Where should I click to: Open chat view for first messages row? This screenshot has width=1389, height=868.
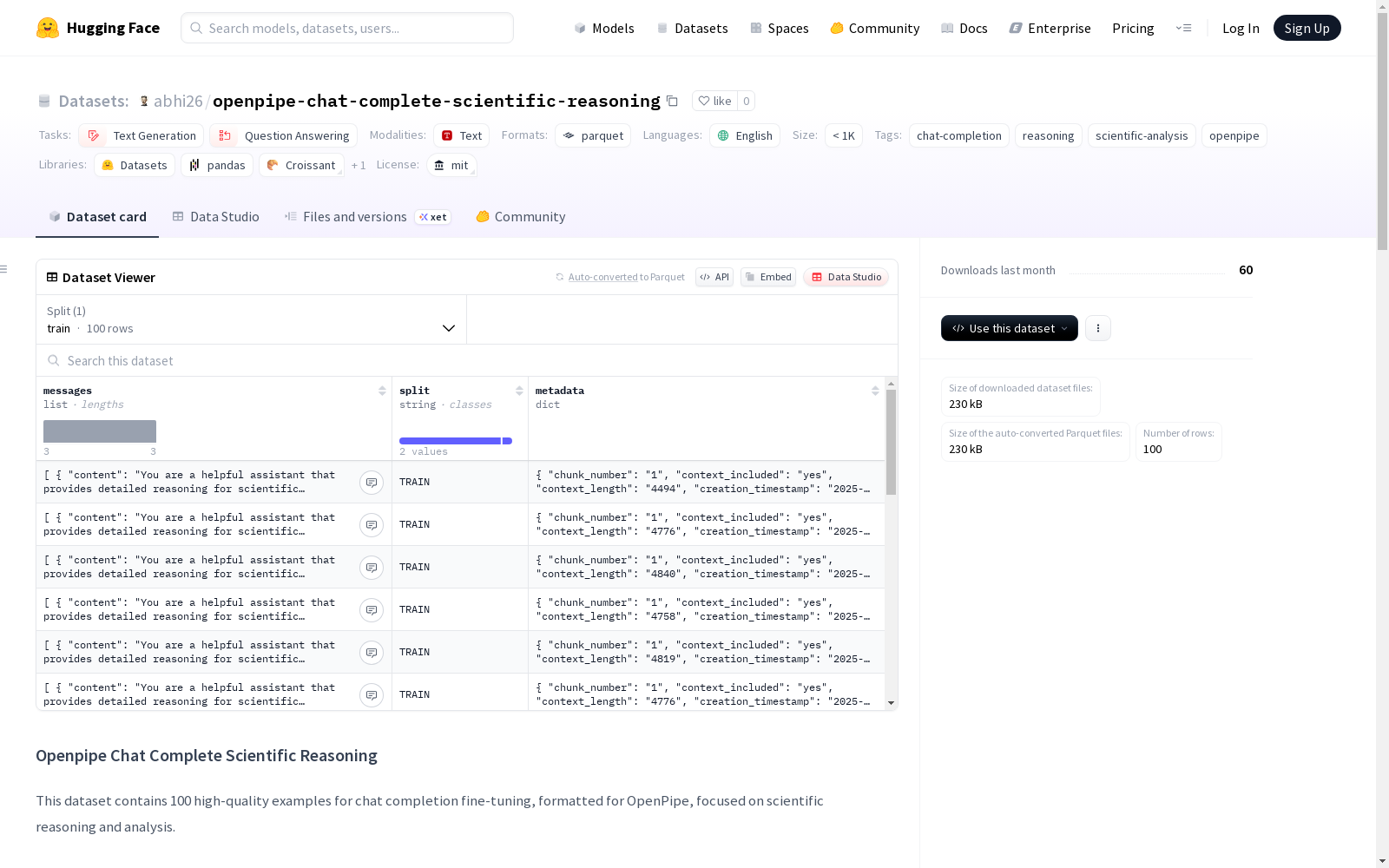point(372,483)
